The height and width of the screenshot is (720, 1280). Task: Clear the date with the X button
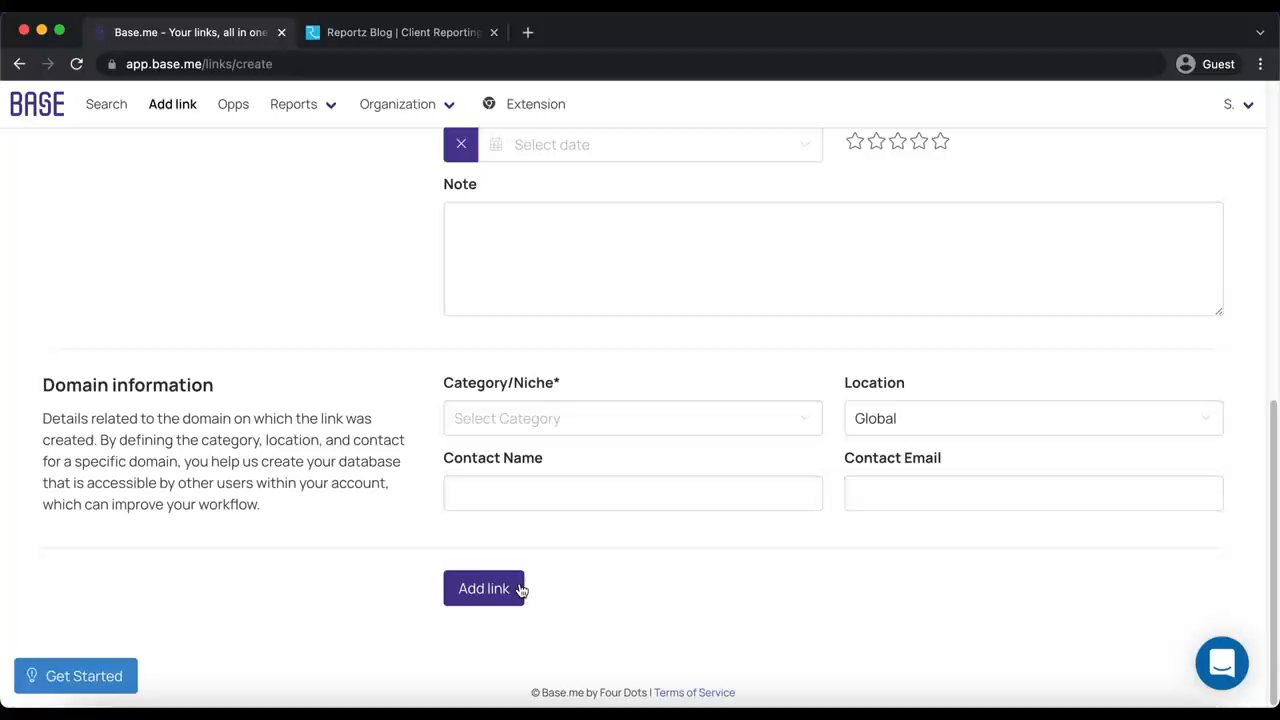pos(461,144)
